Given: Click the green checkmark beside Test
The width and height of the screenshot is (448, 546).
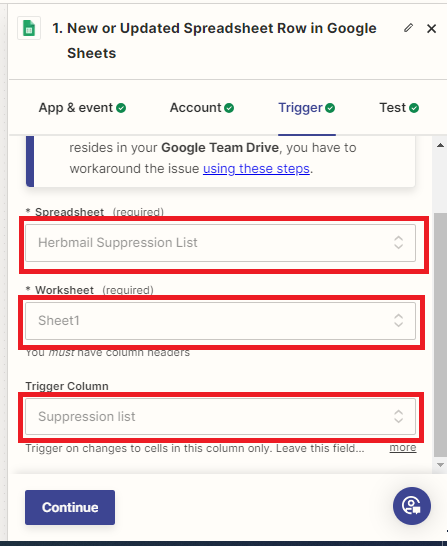Looking at the screenshot, I should coord(414,108).
